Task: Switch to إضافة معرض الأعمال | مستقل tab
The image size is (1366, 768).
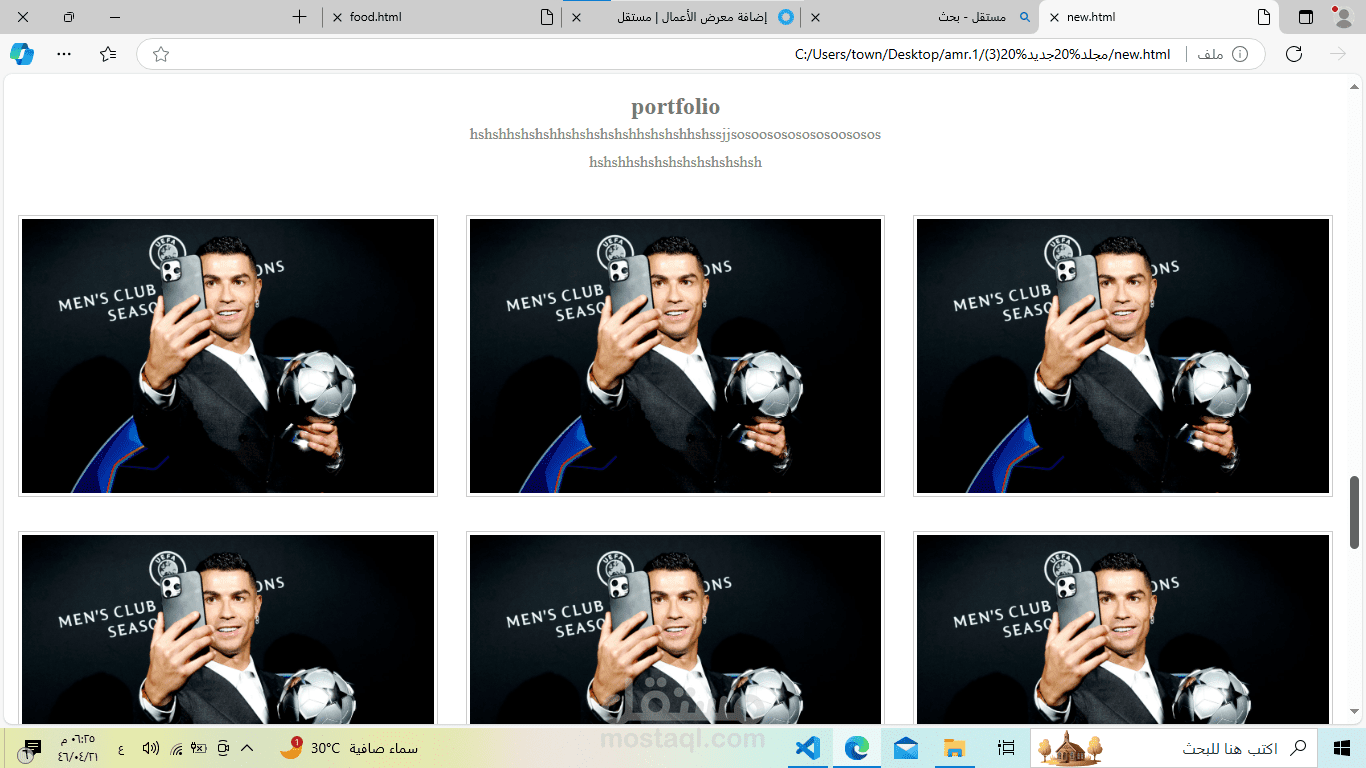Action: [x=682, y=17]
